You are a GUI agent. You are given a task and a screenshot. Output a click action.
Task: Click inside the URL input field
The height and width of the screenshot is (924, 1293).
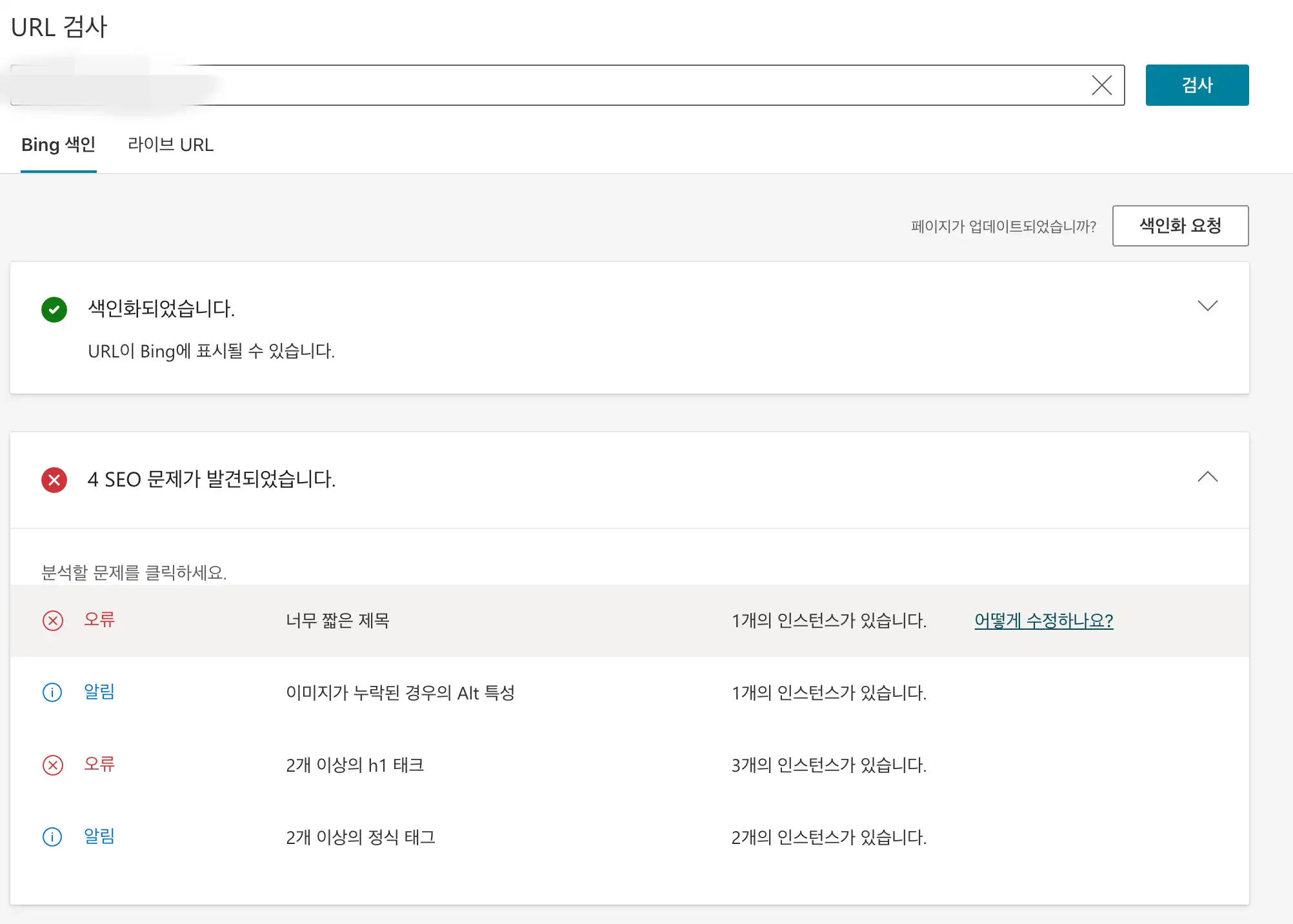pos(516,84)
